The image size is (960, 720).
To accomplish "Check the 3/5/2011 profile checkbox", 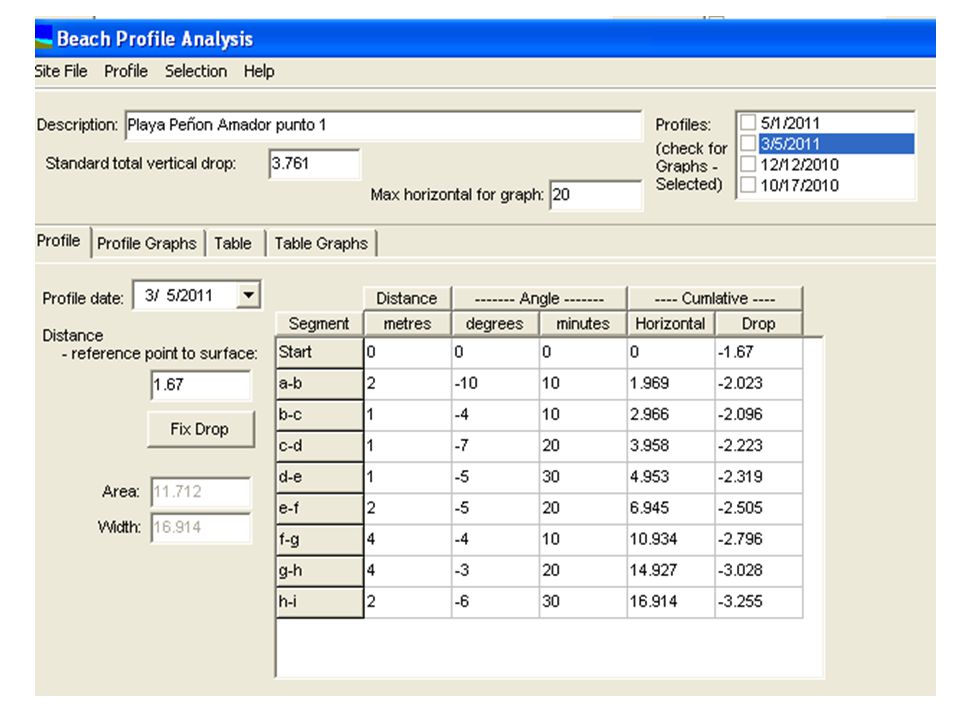I will tap(748, 143).
